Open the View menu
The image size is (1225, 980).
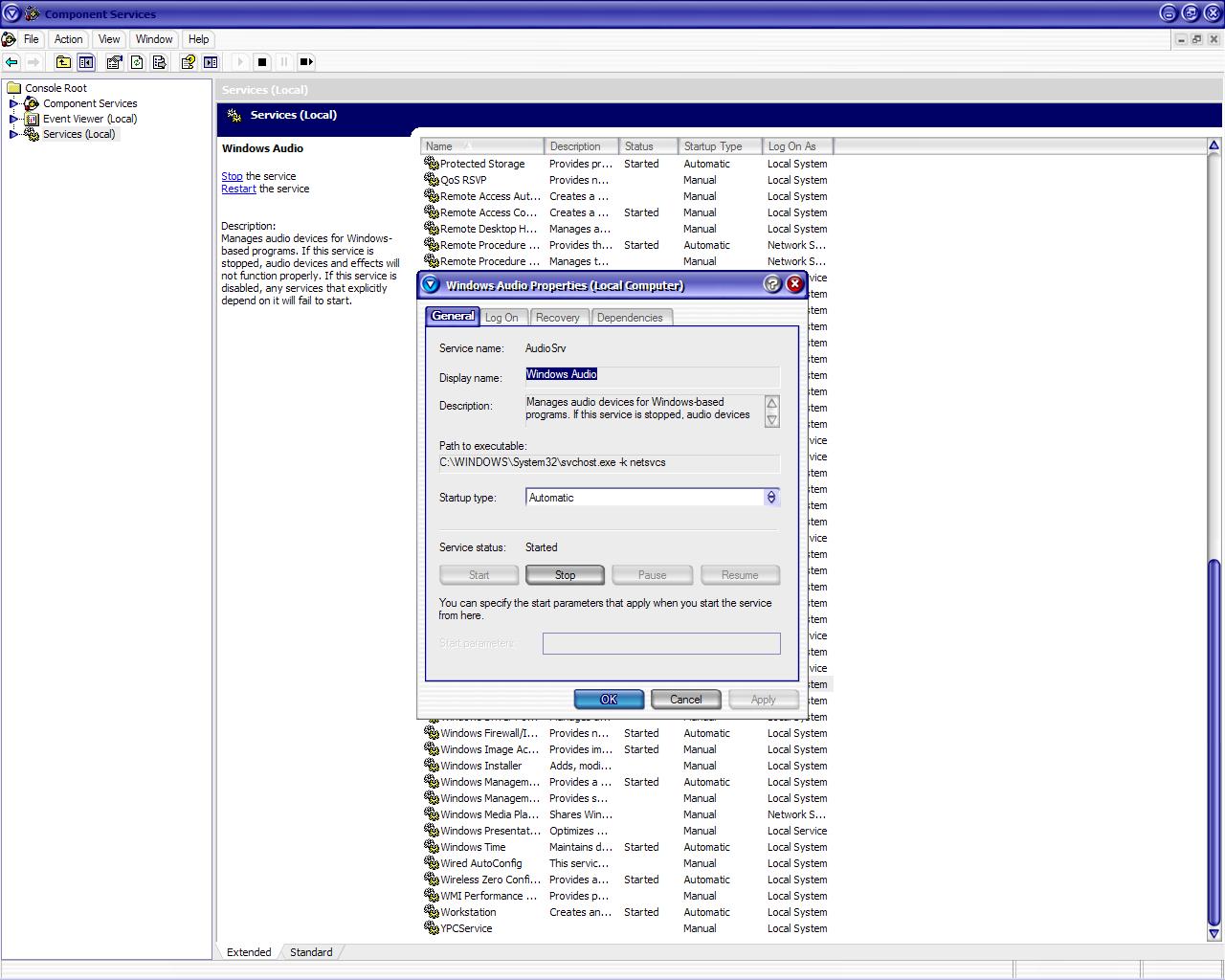tap(109, 39)
